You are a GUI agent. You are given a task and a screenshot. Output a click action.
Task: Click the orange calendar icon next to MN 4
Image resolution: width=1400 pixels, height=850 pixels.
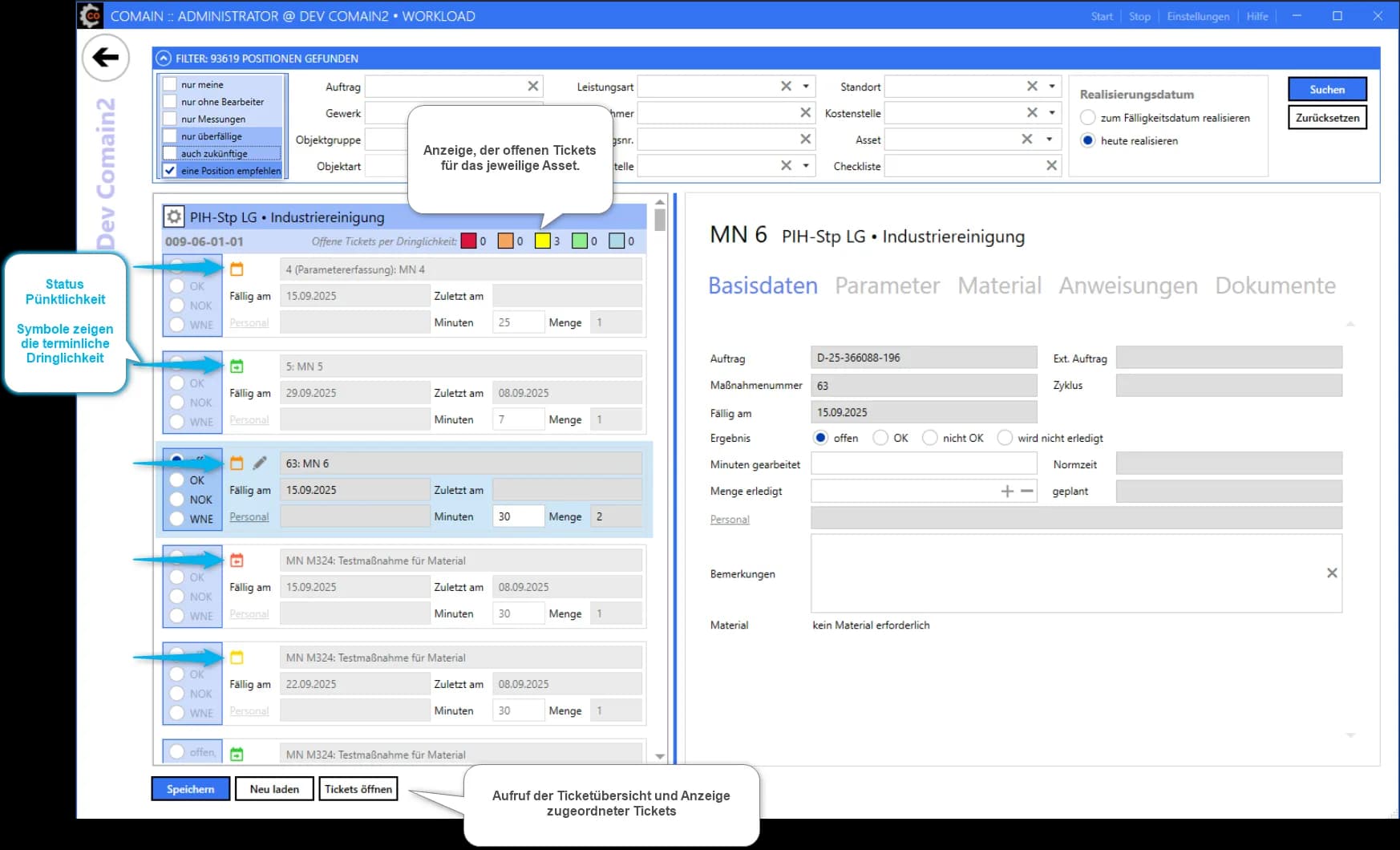click(238, 269)
